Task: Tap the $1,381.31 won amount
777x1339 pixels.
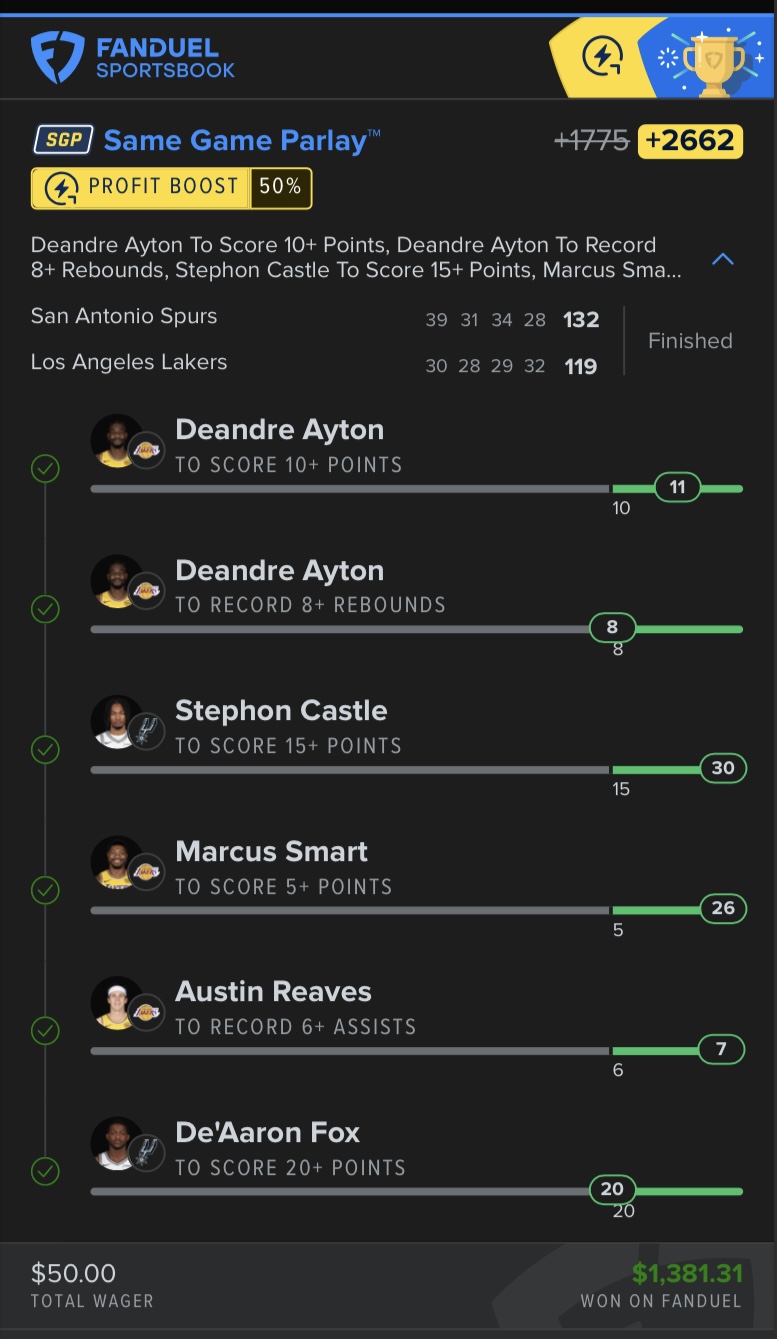Action: pos(687,1274)
